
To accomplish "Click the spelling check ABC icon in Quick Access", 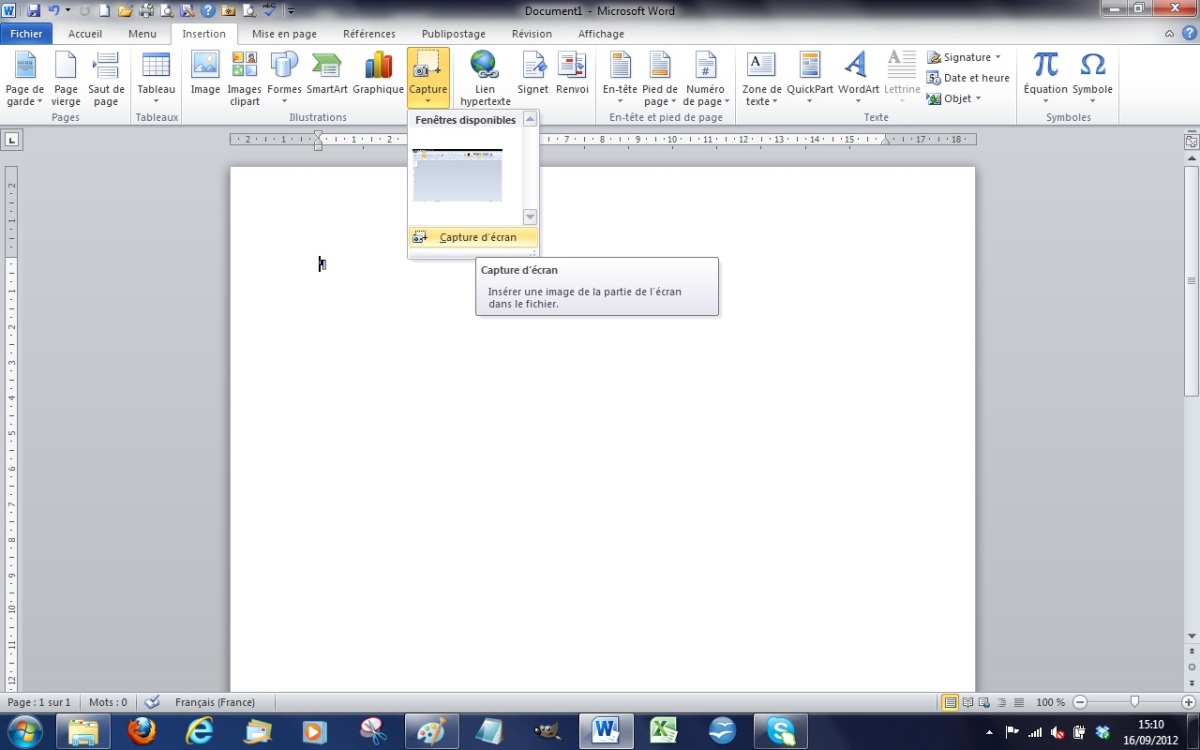I will click(x=269, y=11).
